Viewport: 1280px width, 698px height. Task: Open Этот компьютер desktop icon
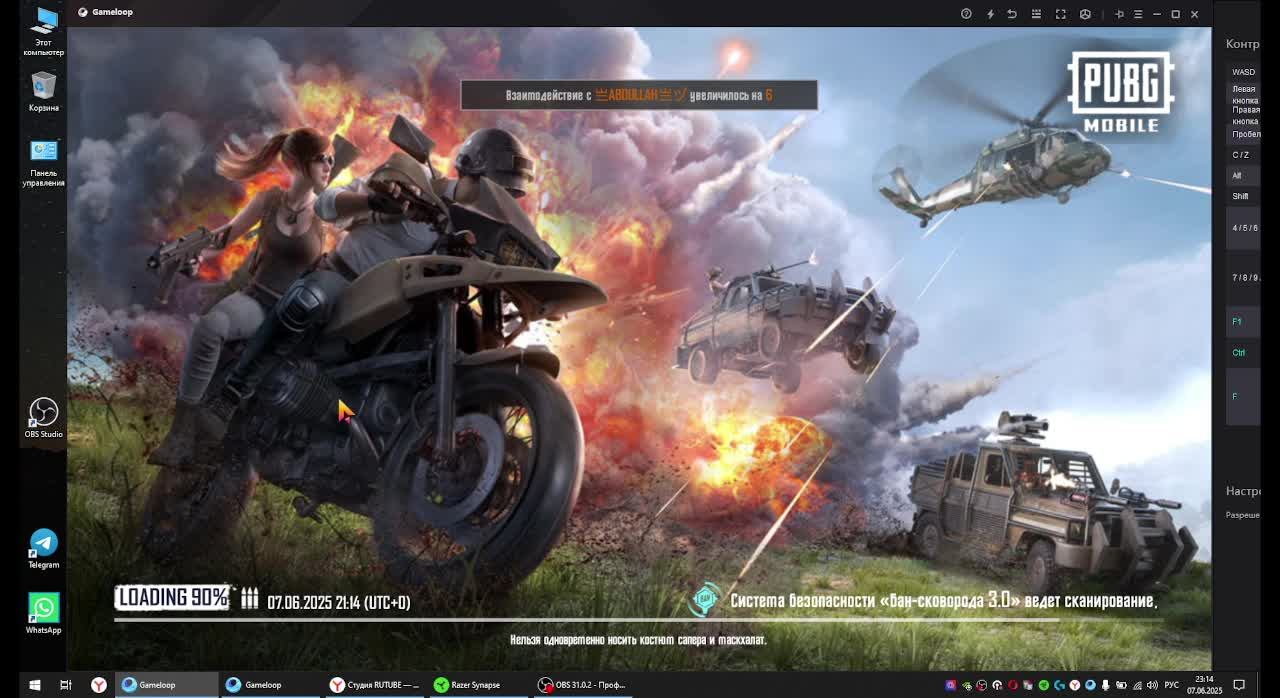[x=44, y=32]
